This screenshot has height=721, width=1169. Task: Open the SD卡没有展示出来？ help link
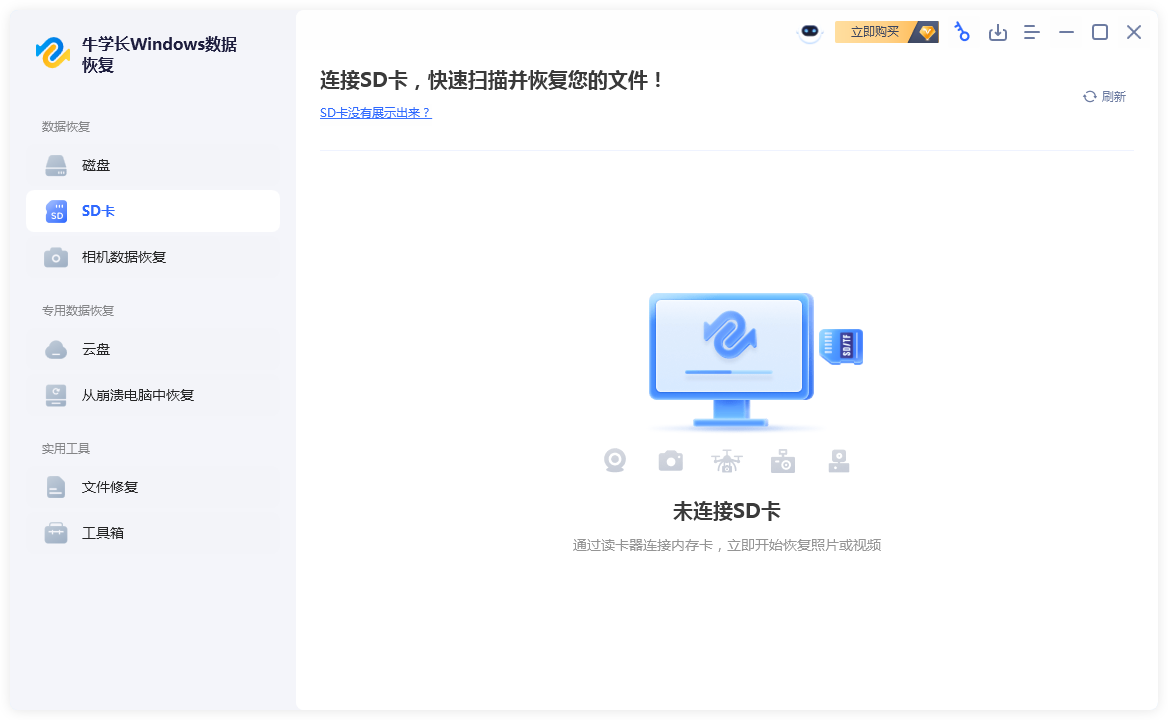(375, 113)
